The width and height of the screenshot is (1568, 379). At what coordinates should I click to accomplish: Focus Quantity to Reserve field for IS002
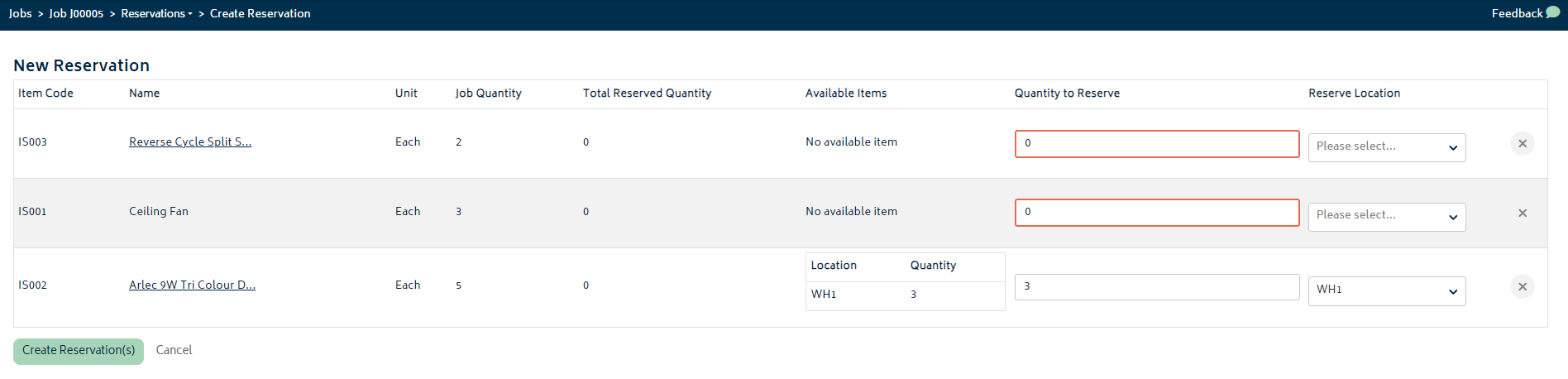1156,286
